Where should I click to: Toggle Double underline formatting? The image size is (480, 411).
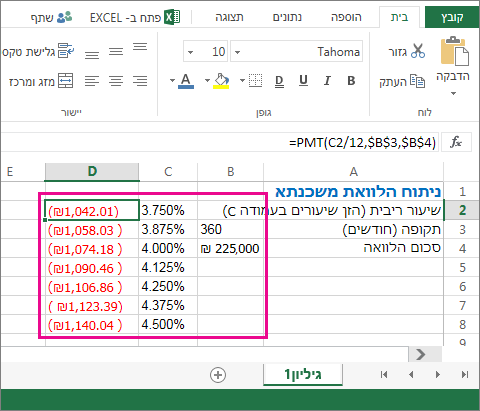tap(279, 81)
